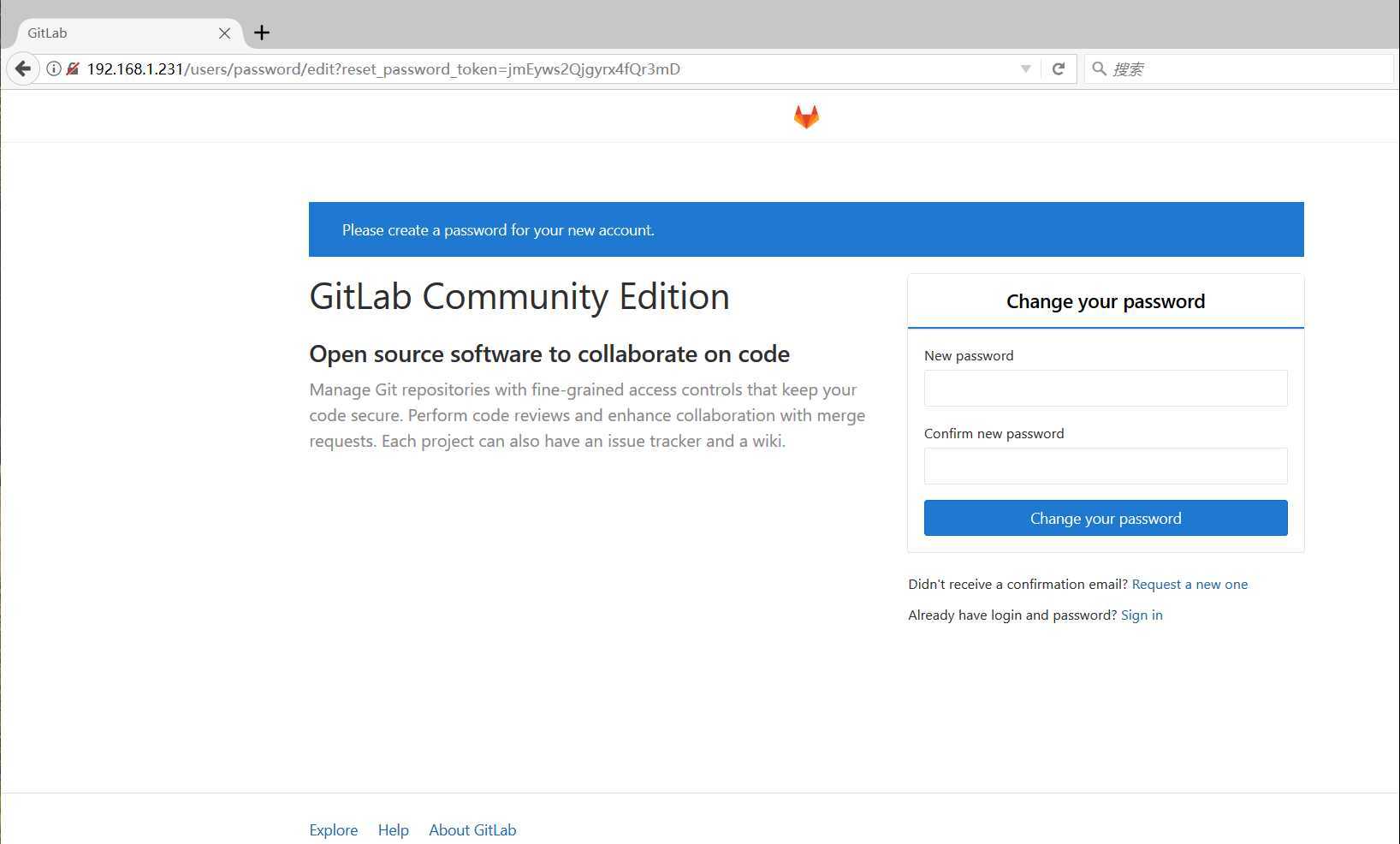Open the About GitLab footer link

[x=472, y=829]
